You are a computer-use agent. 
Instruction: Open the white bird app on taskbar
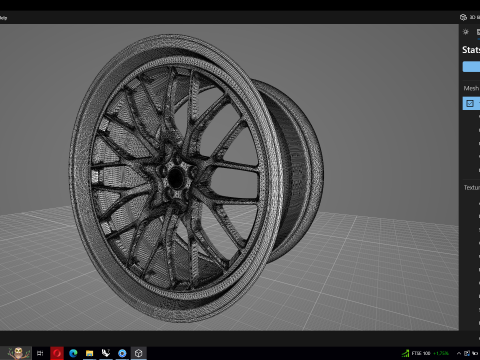pyautogui.click(x=106, y=353)
